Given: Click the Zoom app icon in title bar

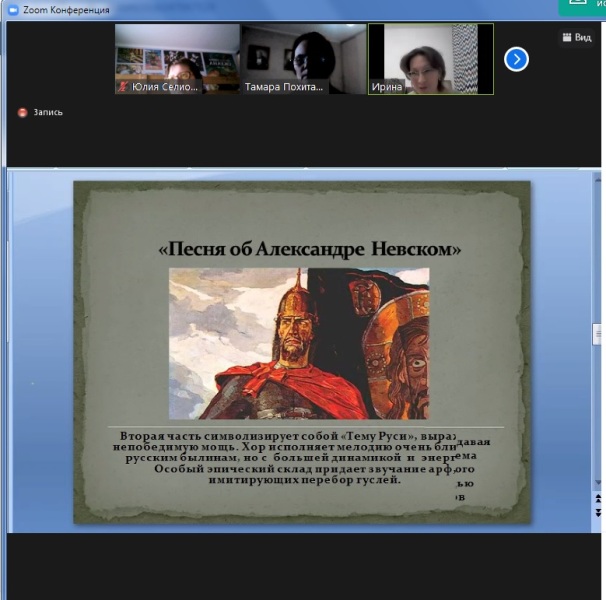Looking at the screenshot, I should [x=13, y=10].
